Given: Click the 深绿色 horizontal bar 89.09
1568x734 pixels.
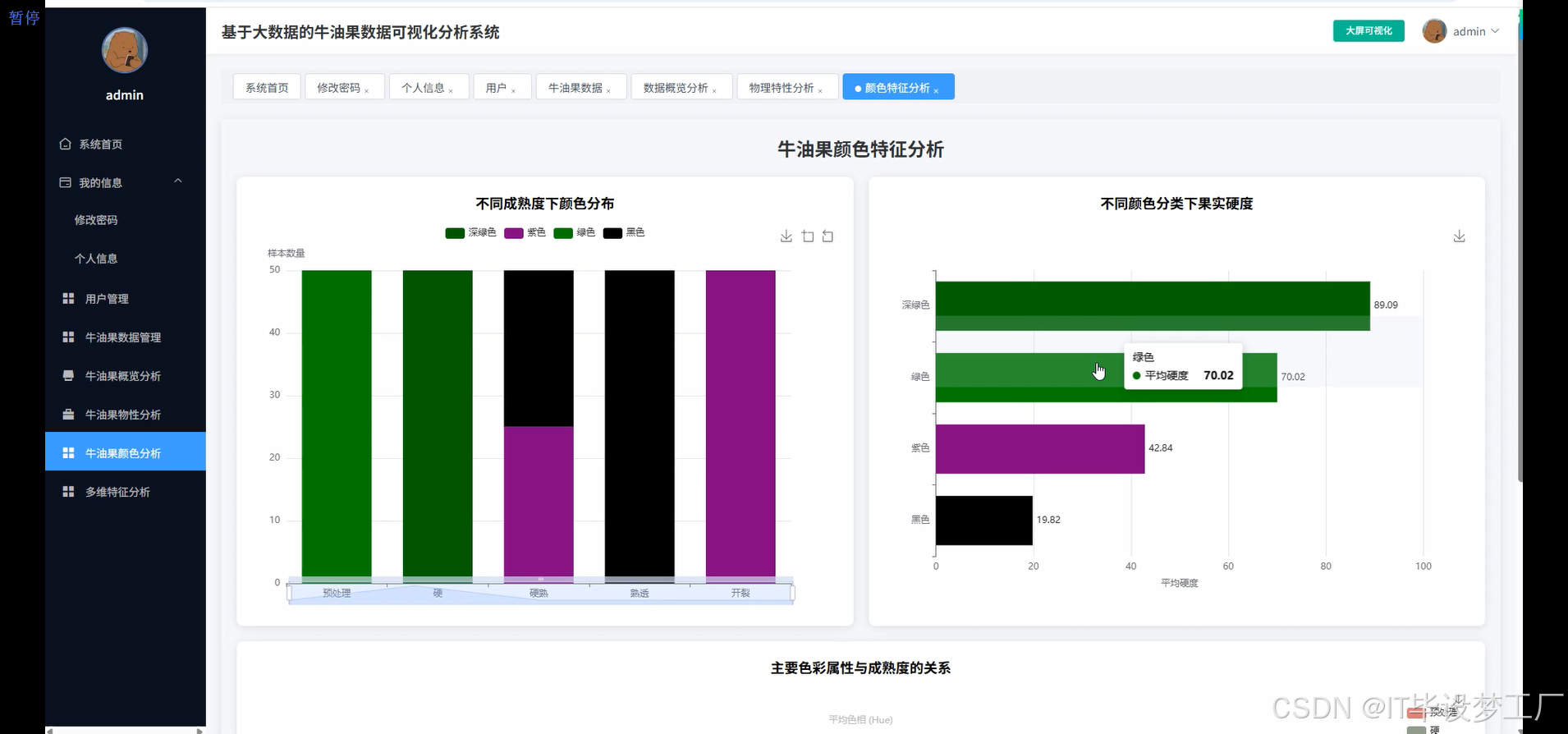Looking at the screenshot, I should tap(1153, 305).
